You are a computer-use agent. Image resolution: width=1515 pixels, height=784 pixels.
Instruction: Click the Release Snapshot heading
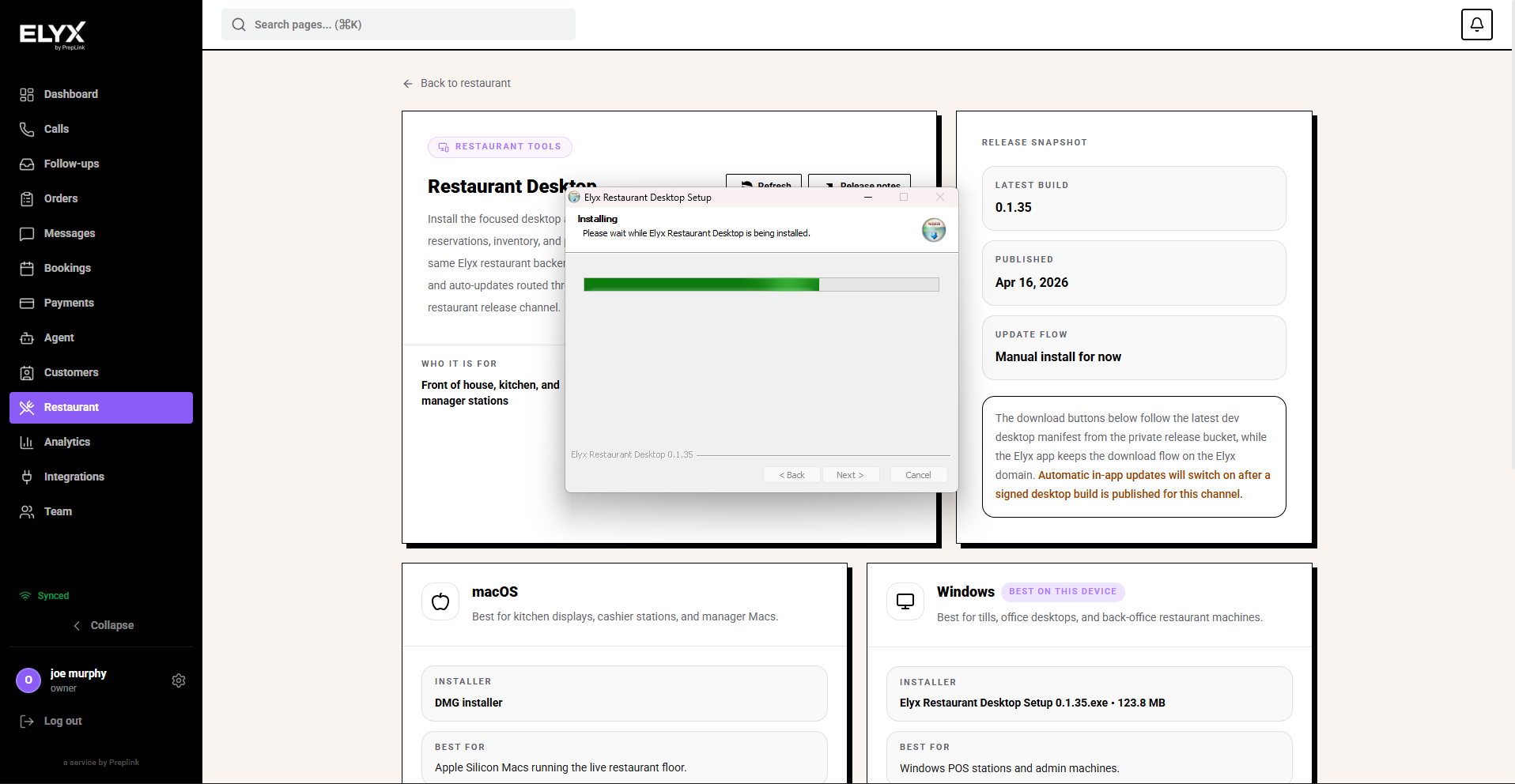pos(1034,142)
